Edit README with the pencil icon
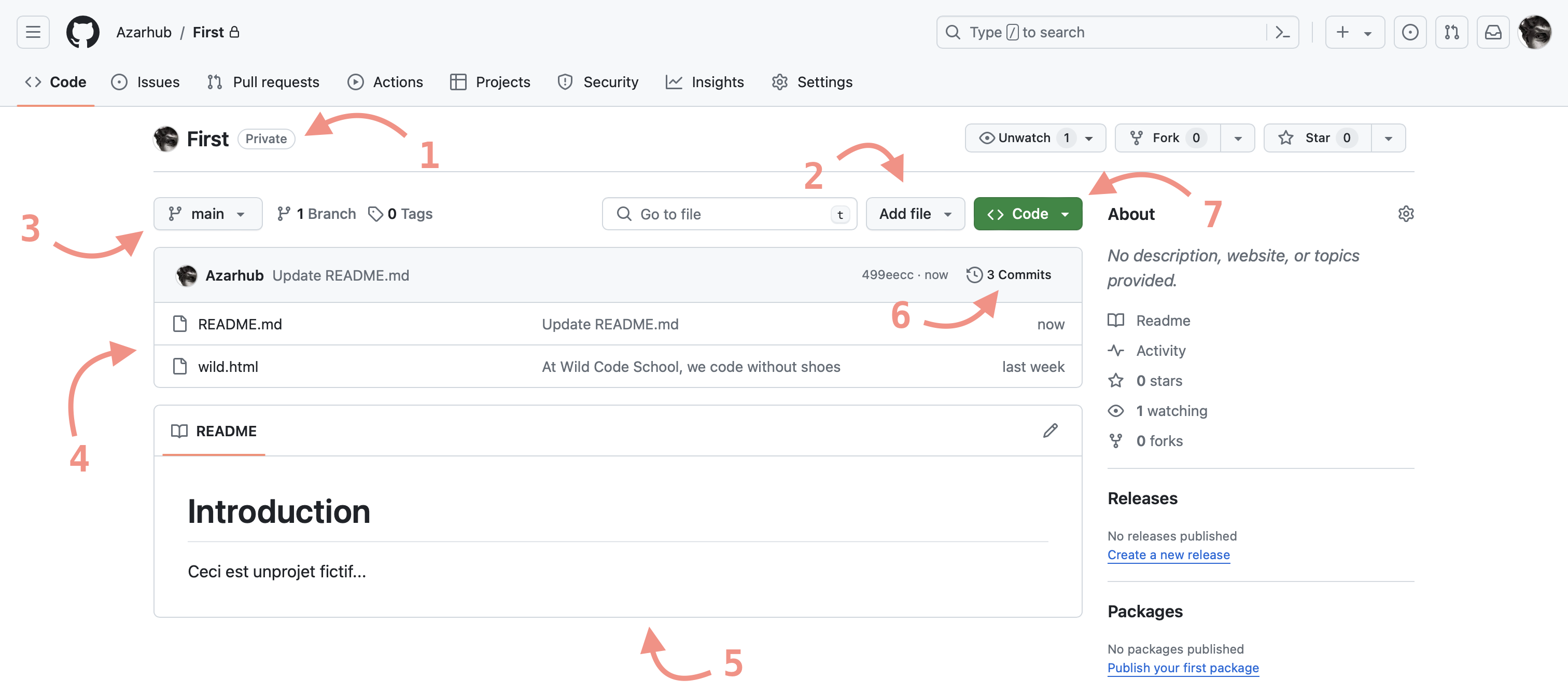Image resolution: width=1568 pixels, height=693 pixels. coord(1050,431)
